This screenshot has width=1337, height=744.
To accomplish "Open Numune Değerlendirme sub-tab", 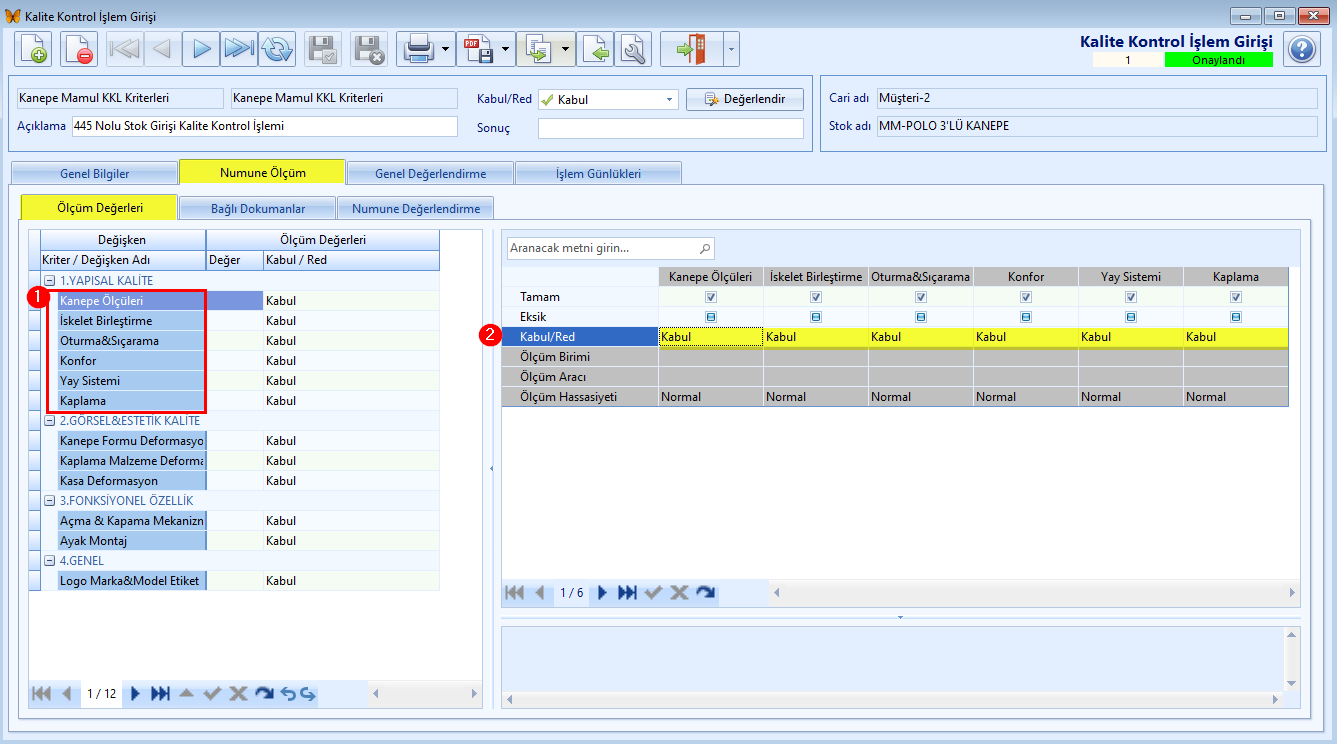I will (415, 209).
